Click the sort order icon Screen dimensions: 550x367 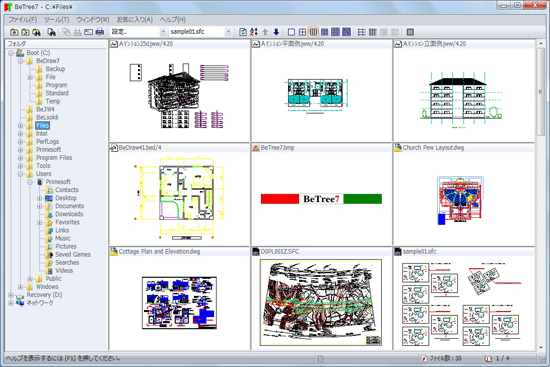point(254,32)
